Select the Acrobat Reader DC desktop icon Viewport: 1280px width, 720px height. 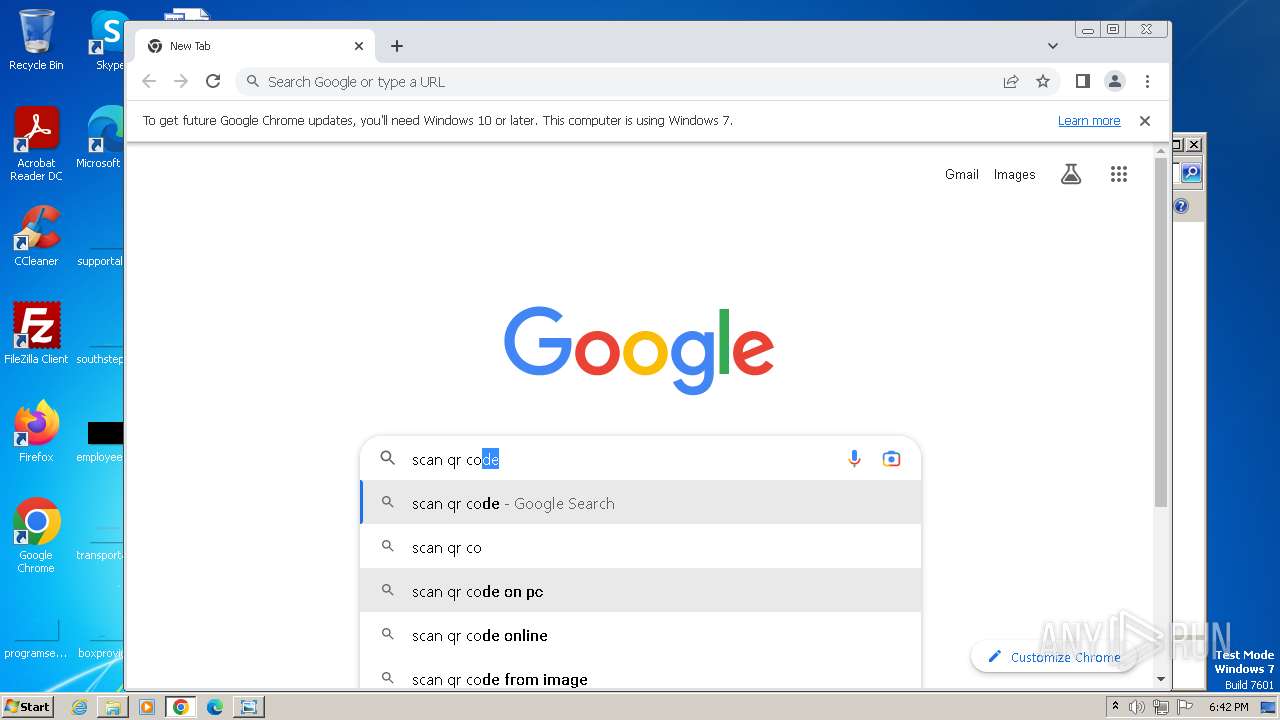point(36,144)
